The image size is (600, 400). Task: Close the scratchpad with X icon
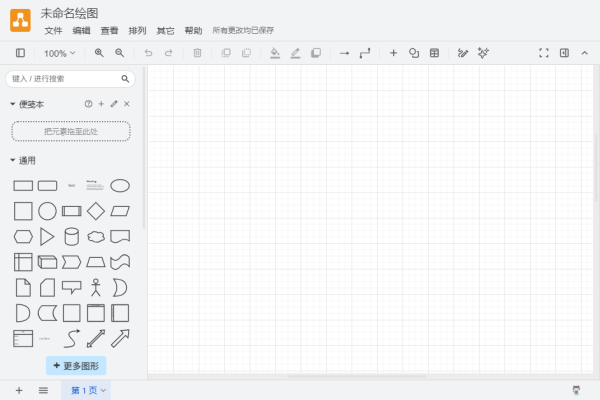tap(127, 104)
